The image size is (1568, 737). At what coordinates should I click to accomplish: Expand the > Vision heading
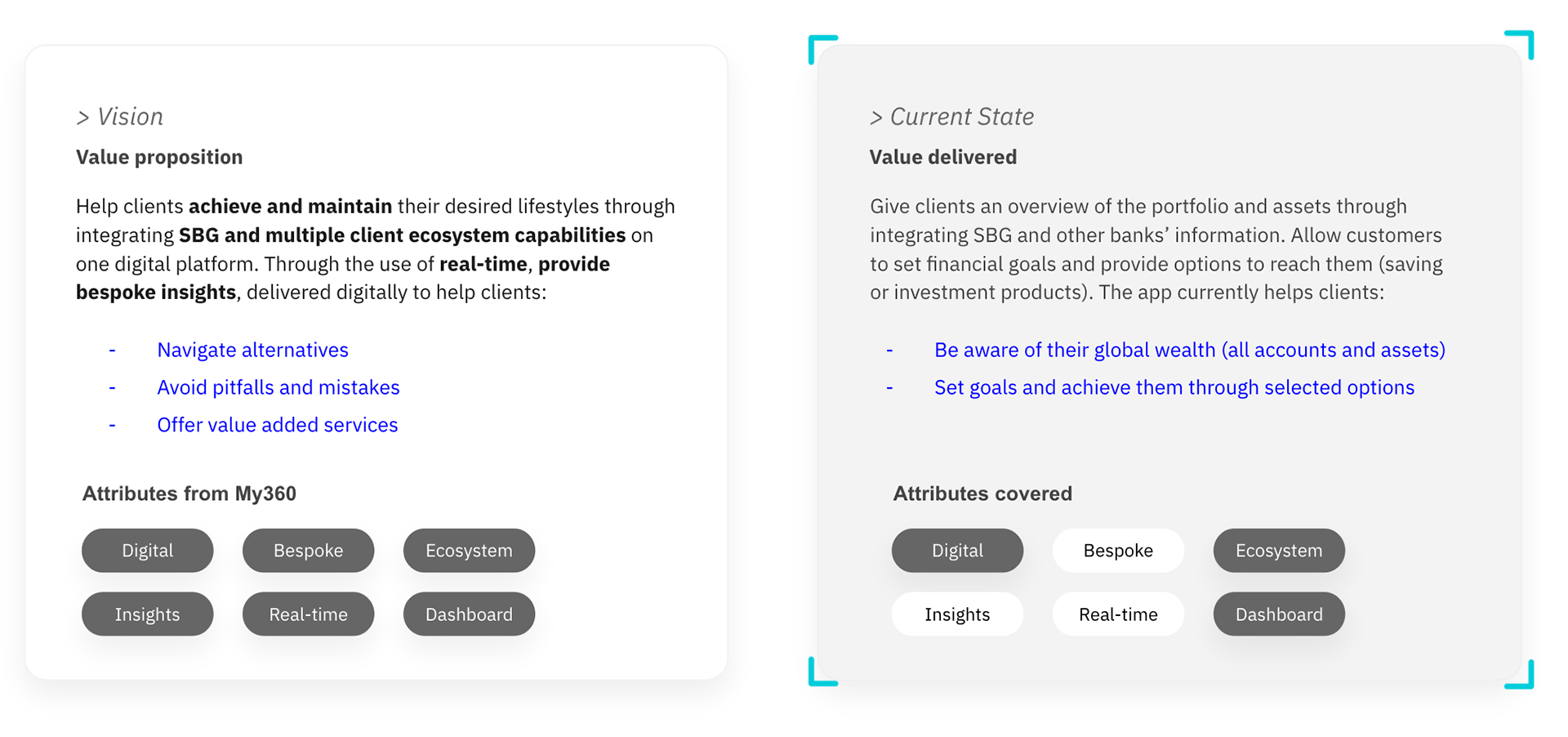click(120, 117)
